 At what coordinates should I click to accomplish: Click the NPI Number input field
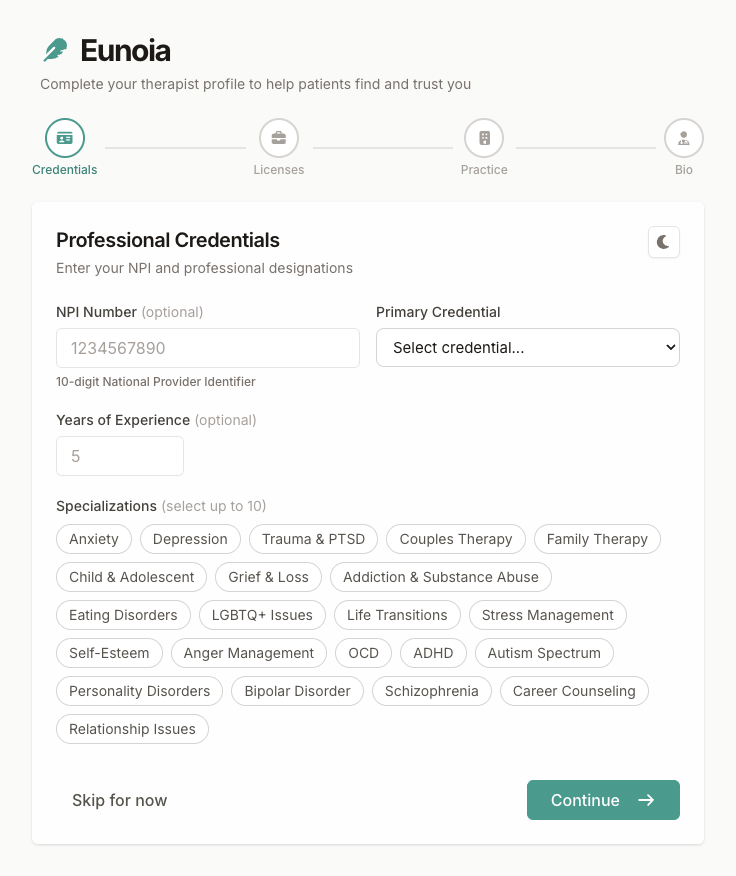[208, 348]
